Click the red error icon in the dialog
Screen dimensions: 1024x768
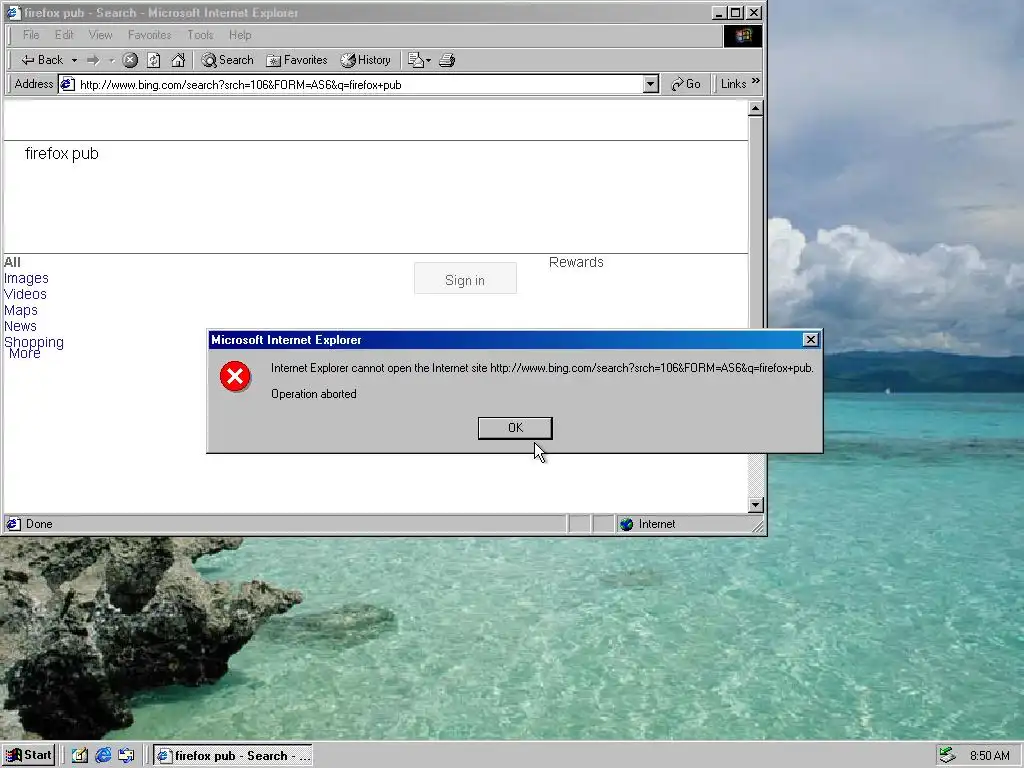tap(235, 376)
